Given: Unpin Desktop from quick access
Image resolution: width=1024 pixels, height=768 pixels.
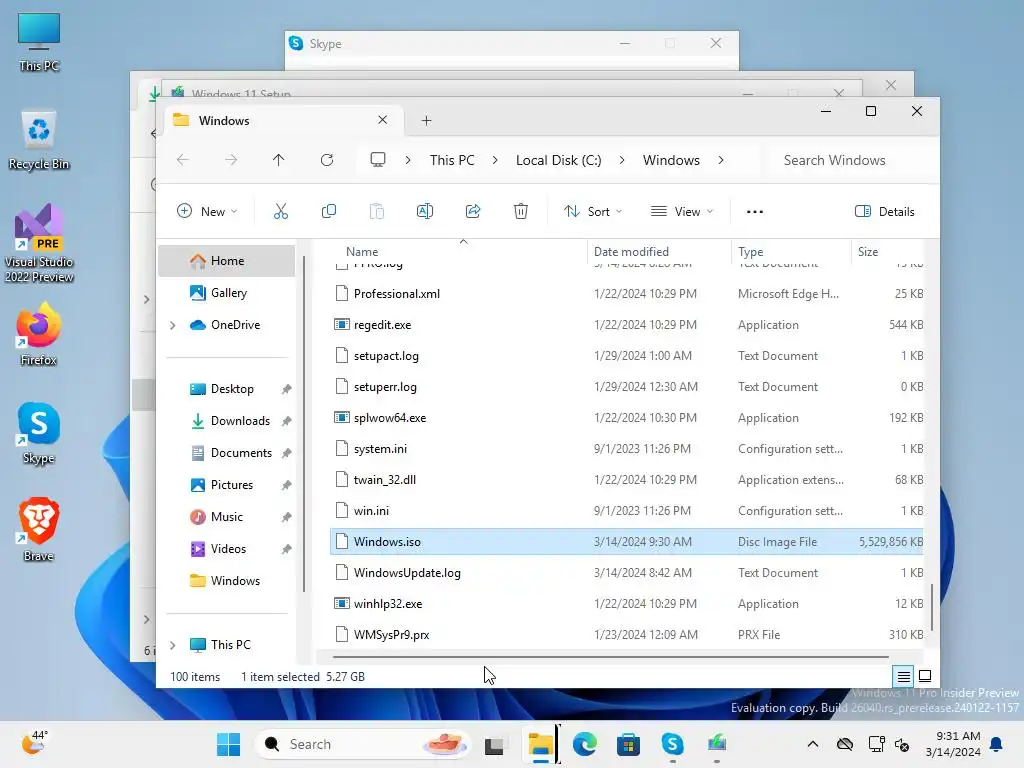Looking at the screenshot, I should 286,389.
